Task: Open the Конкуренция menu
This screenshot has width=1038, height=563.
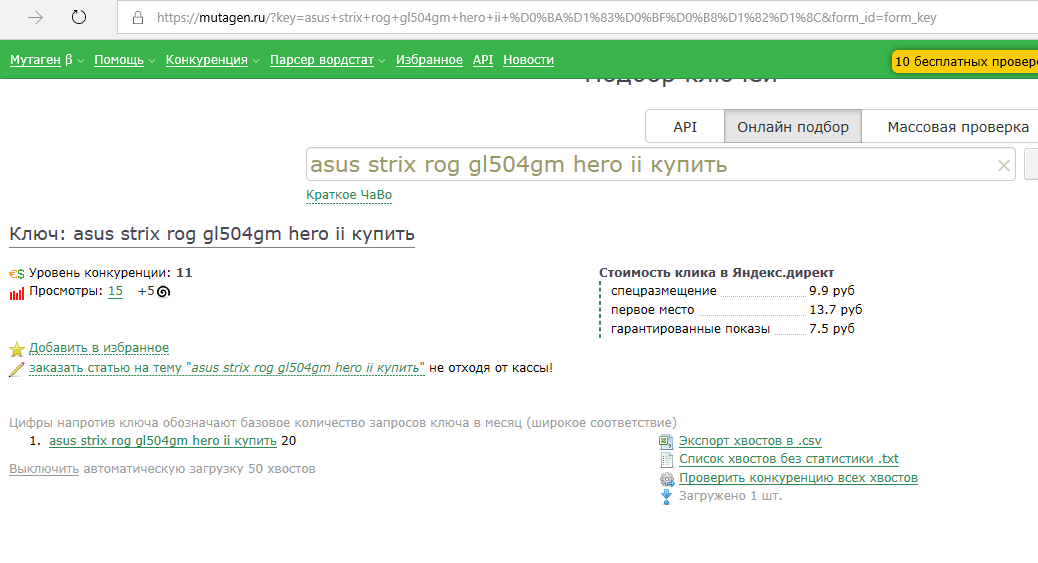Action: tap(207, 60)
